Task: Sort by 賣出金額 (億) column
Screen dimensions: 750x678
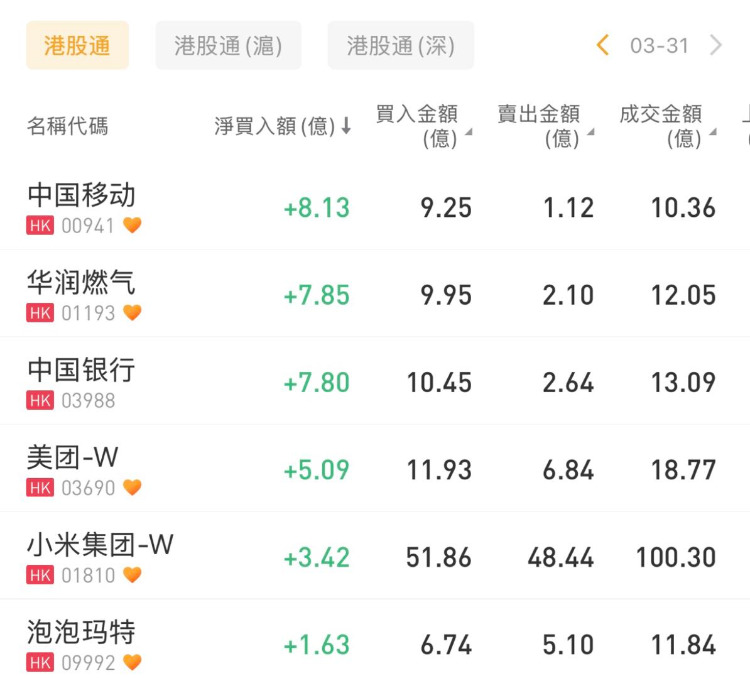Action: pos(546,126)
